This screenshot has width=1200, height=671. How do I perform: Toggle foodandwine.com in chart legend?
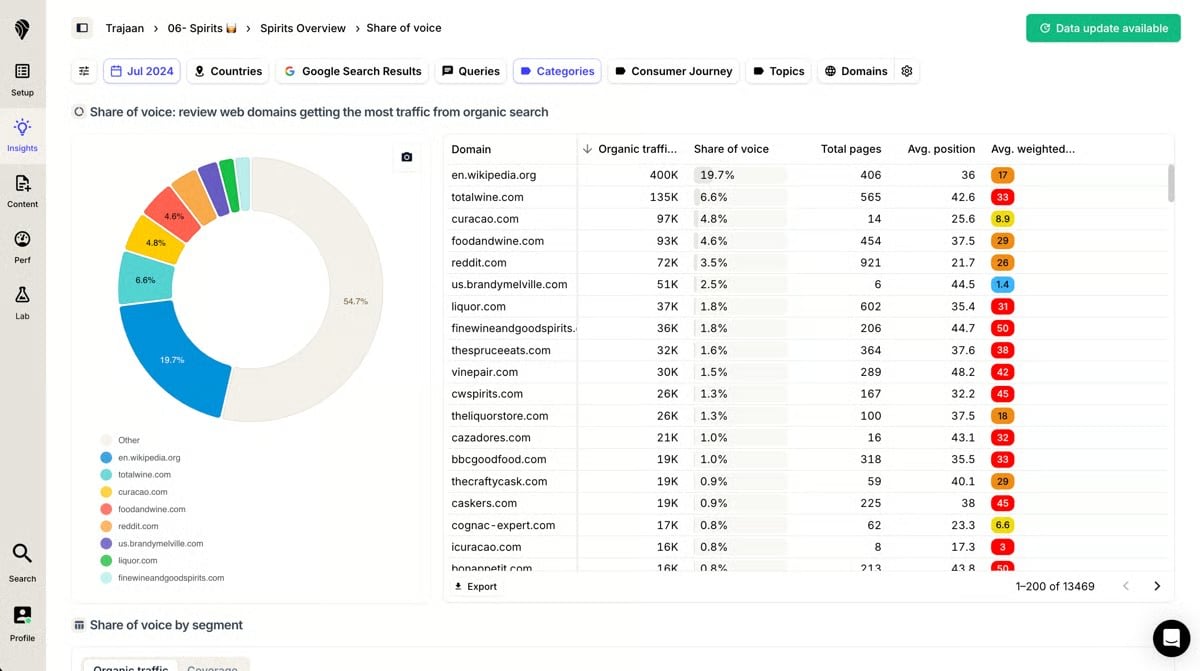[x=142, y=509]
